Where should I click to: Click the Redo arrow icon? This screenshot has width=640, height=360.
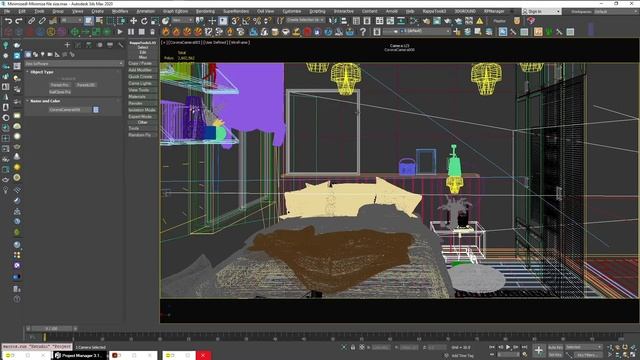[19, 20]
